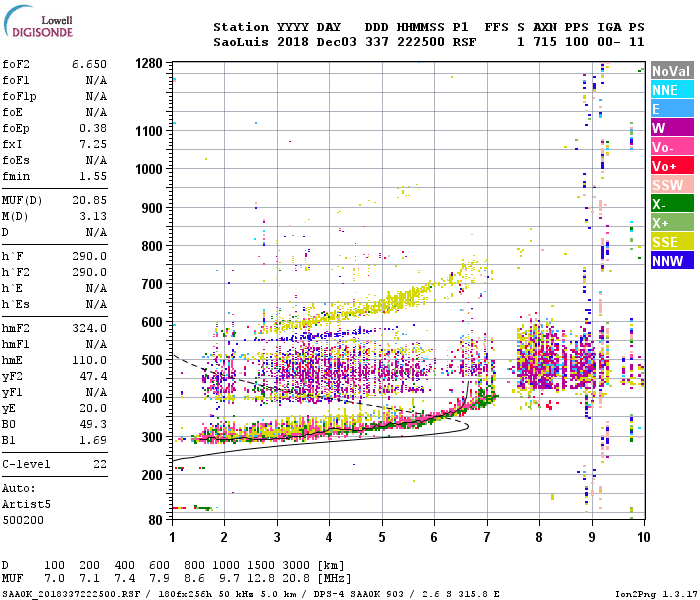Screen dimensions: 700x600
Task: Select the SSW legend color box
Action: pos(672,184)
